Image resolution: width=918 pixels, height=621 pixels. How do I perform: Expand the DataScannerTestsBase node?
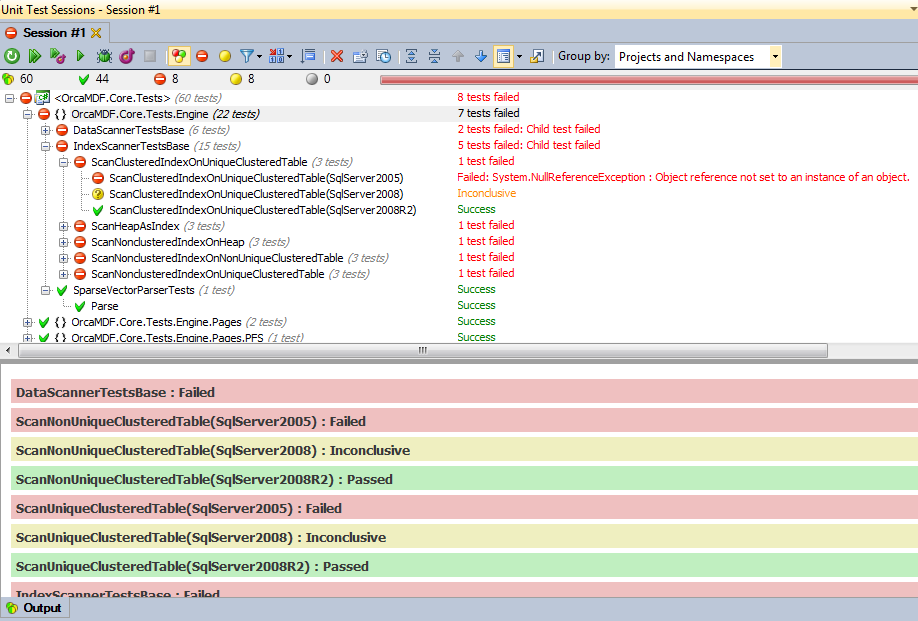pyautogui.click(x=46, y=130)
